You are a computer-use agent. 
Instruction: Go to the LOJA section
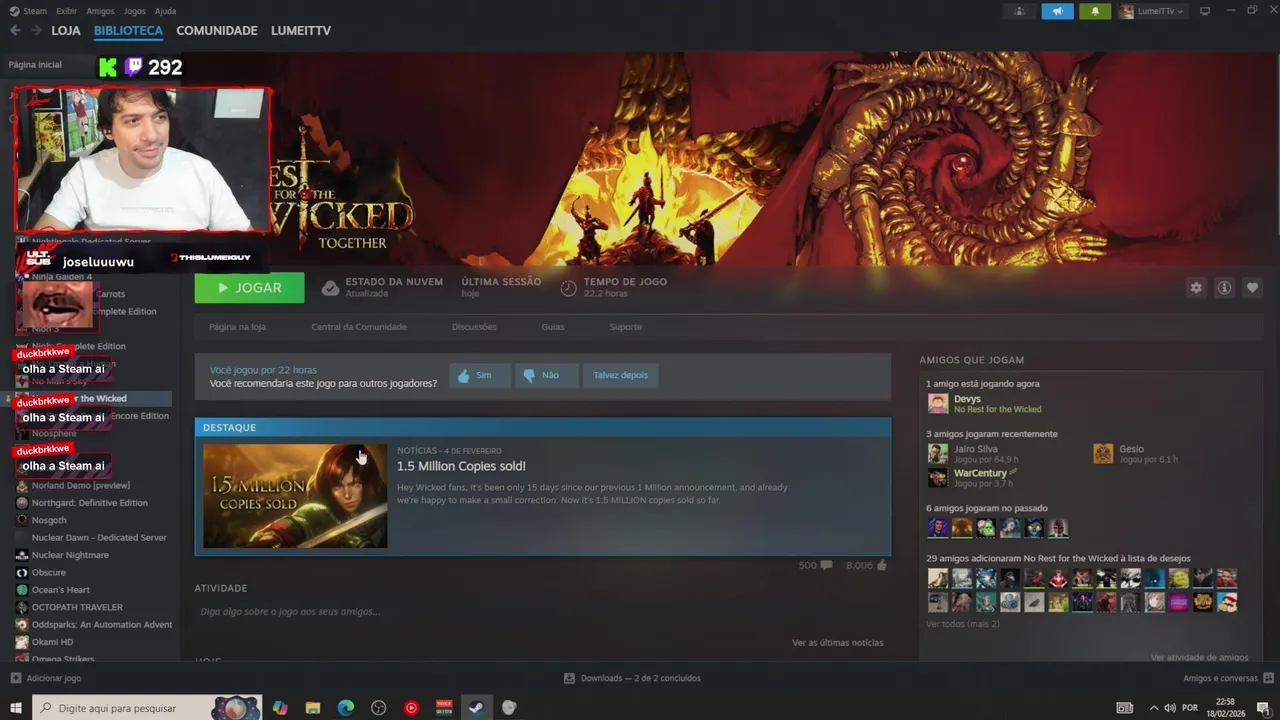66,31
